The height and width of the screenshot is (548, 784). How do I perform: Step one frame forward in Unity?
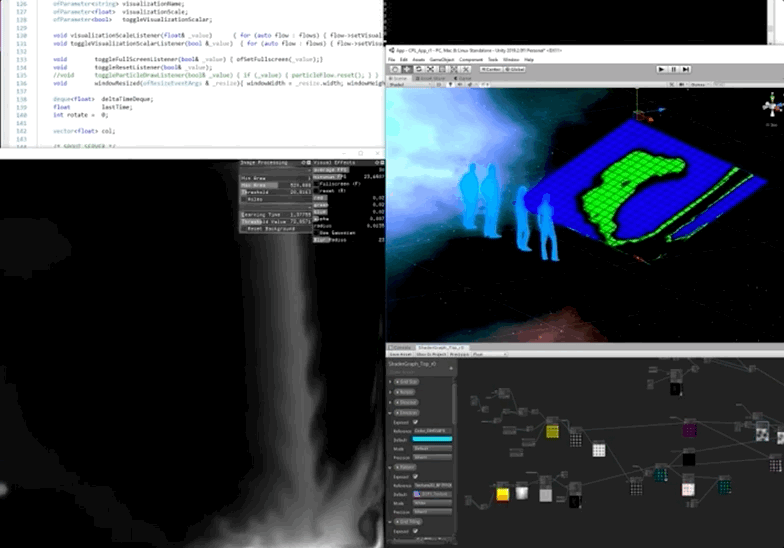pyautogui.click(x=686, y=70)
